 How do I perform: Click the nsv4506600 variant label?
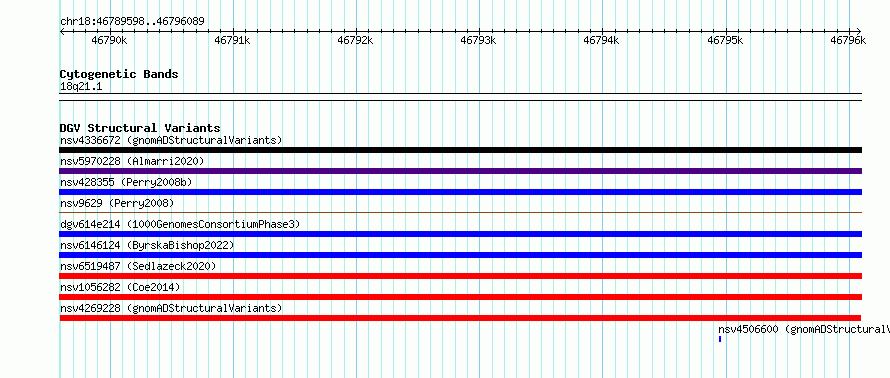click(x=804, y=329)
